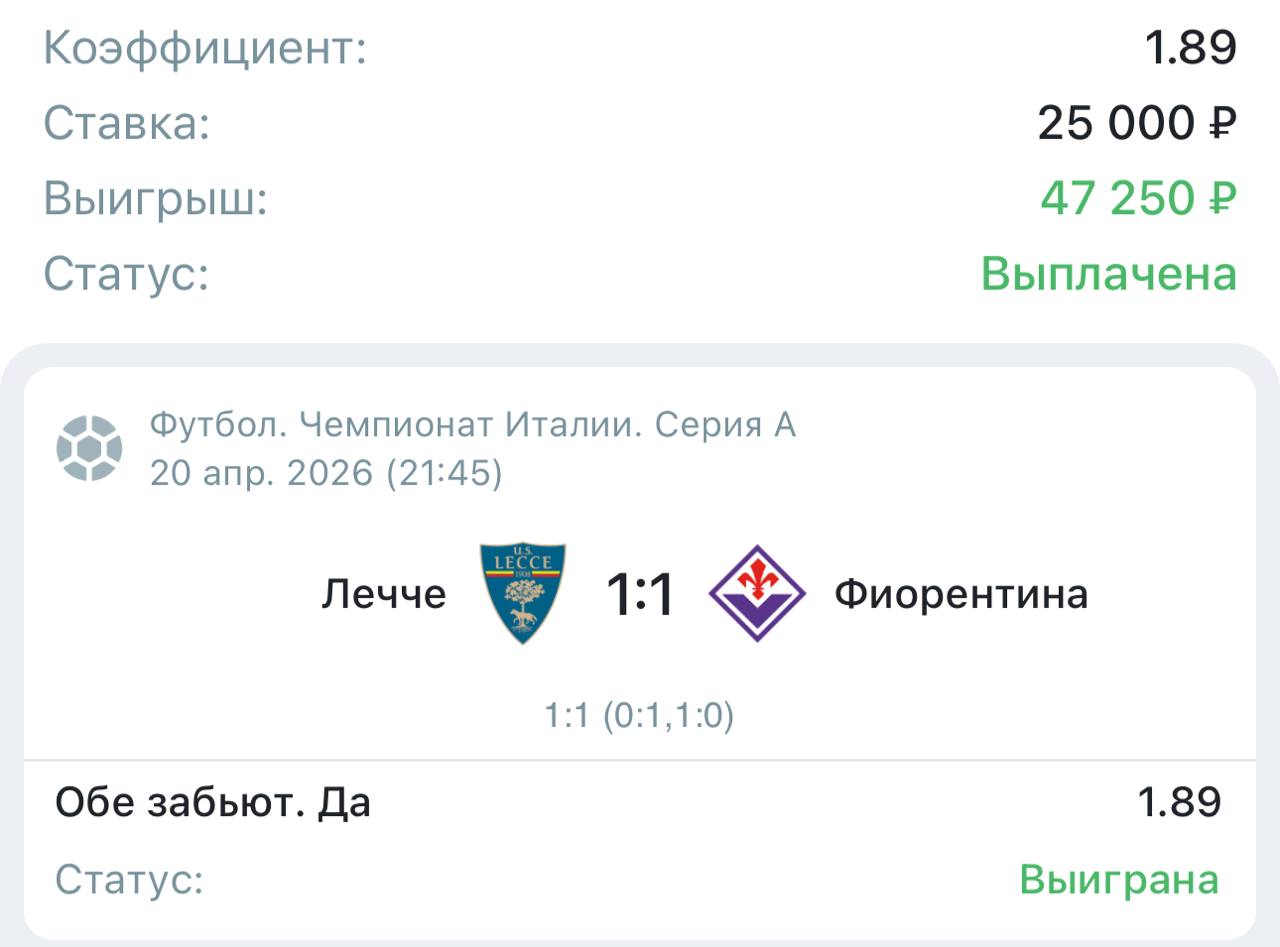Click the Выигрыш label
This screenshot has width=1280, height=947.
tap(156, 199)
